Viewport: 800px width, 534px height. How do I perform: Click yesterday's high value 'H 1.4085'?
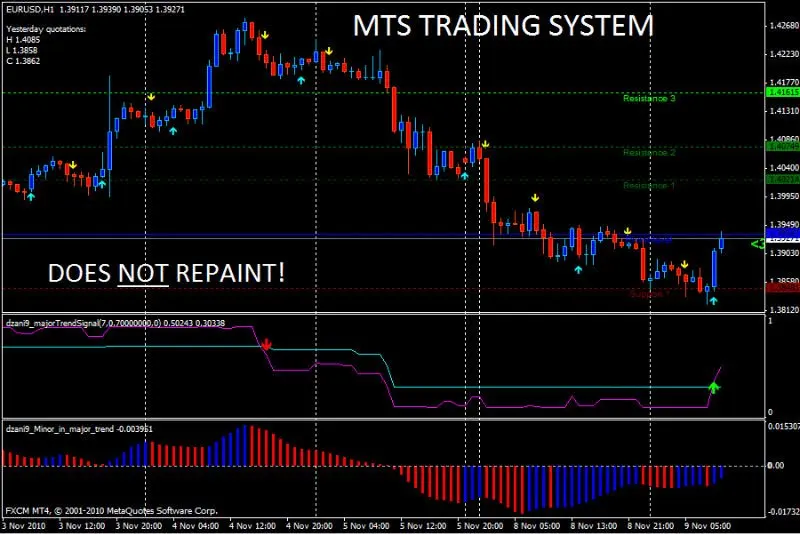[23, 40]
